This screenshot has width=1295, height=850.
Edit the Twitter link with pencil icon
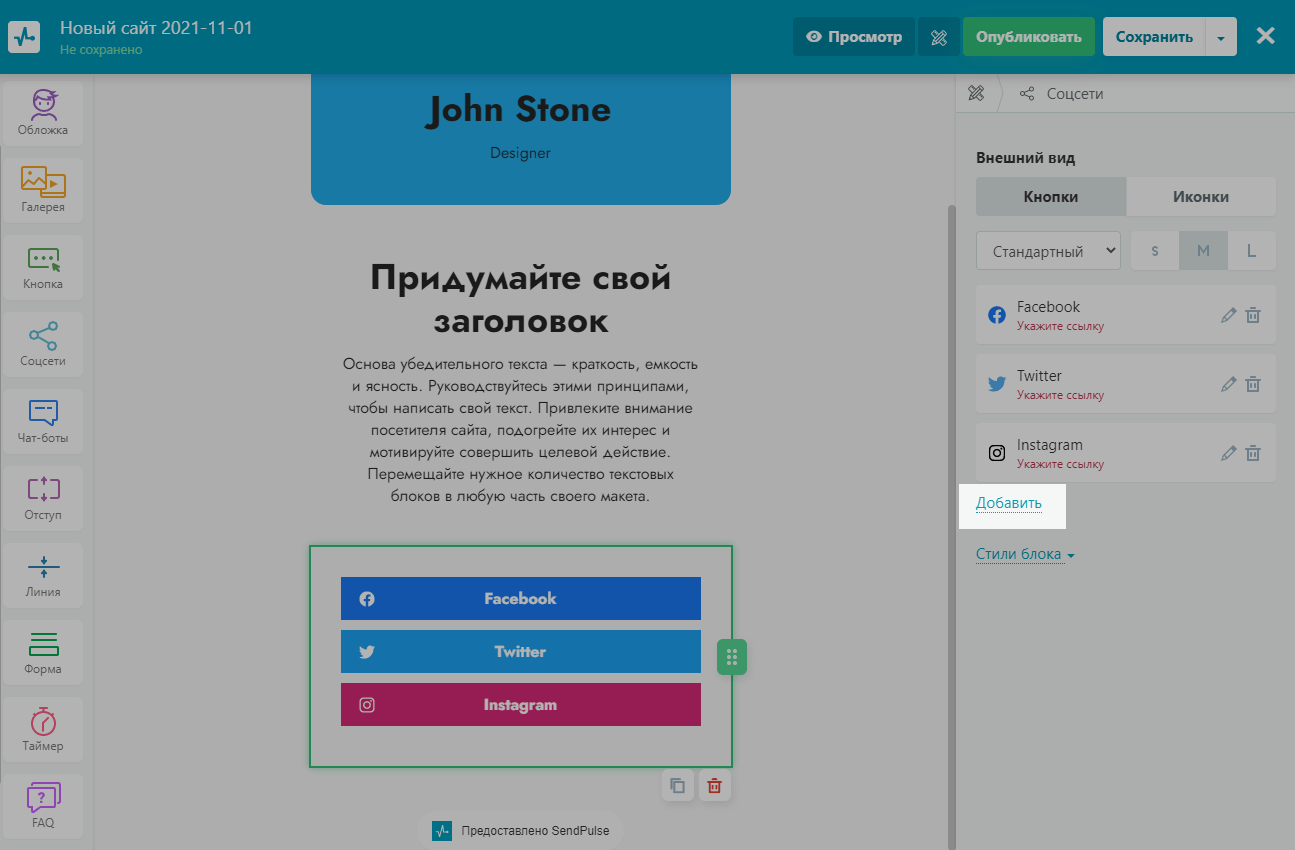coord(1229,384)
